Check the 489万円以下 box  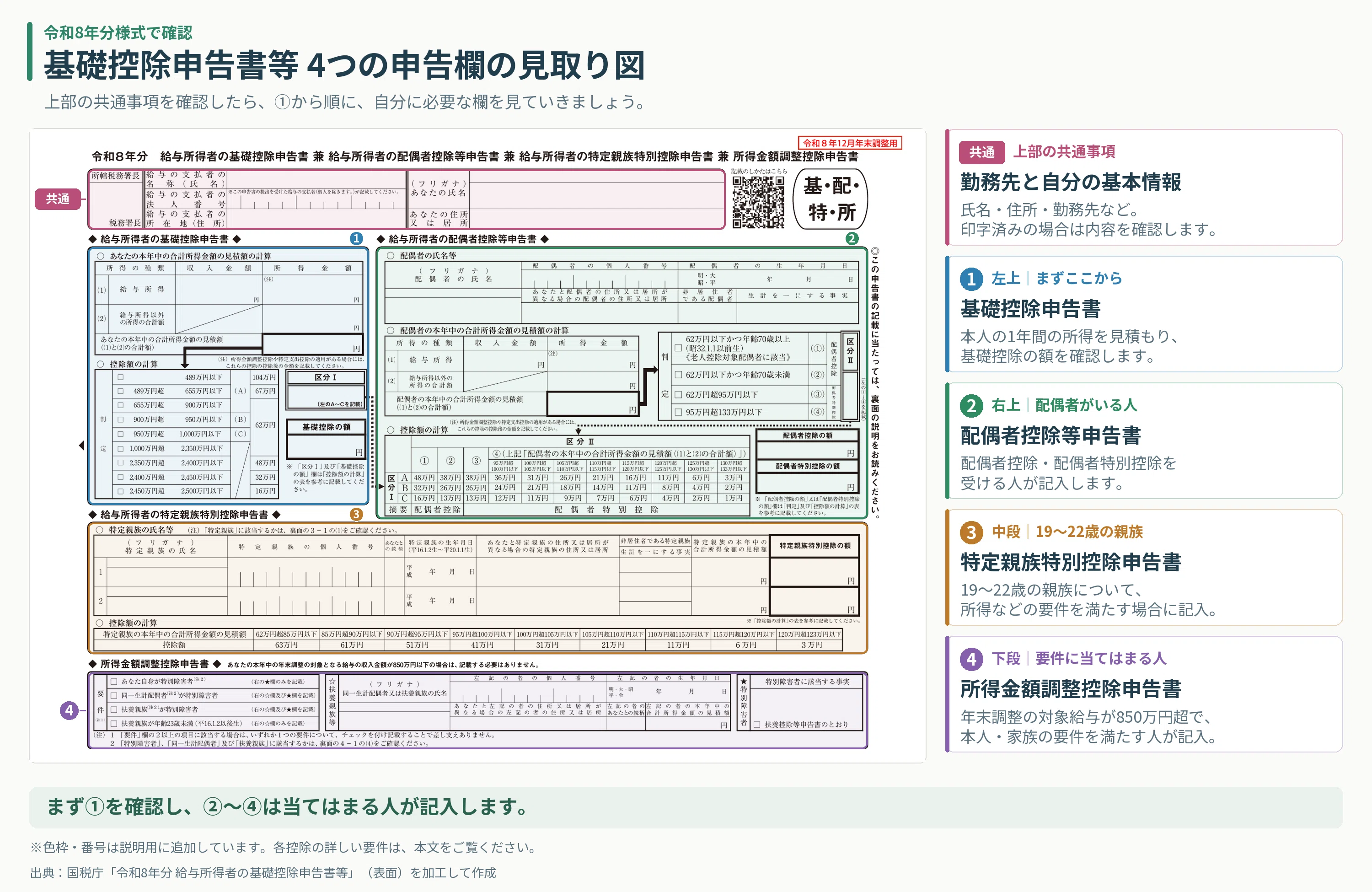(120, 377)
